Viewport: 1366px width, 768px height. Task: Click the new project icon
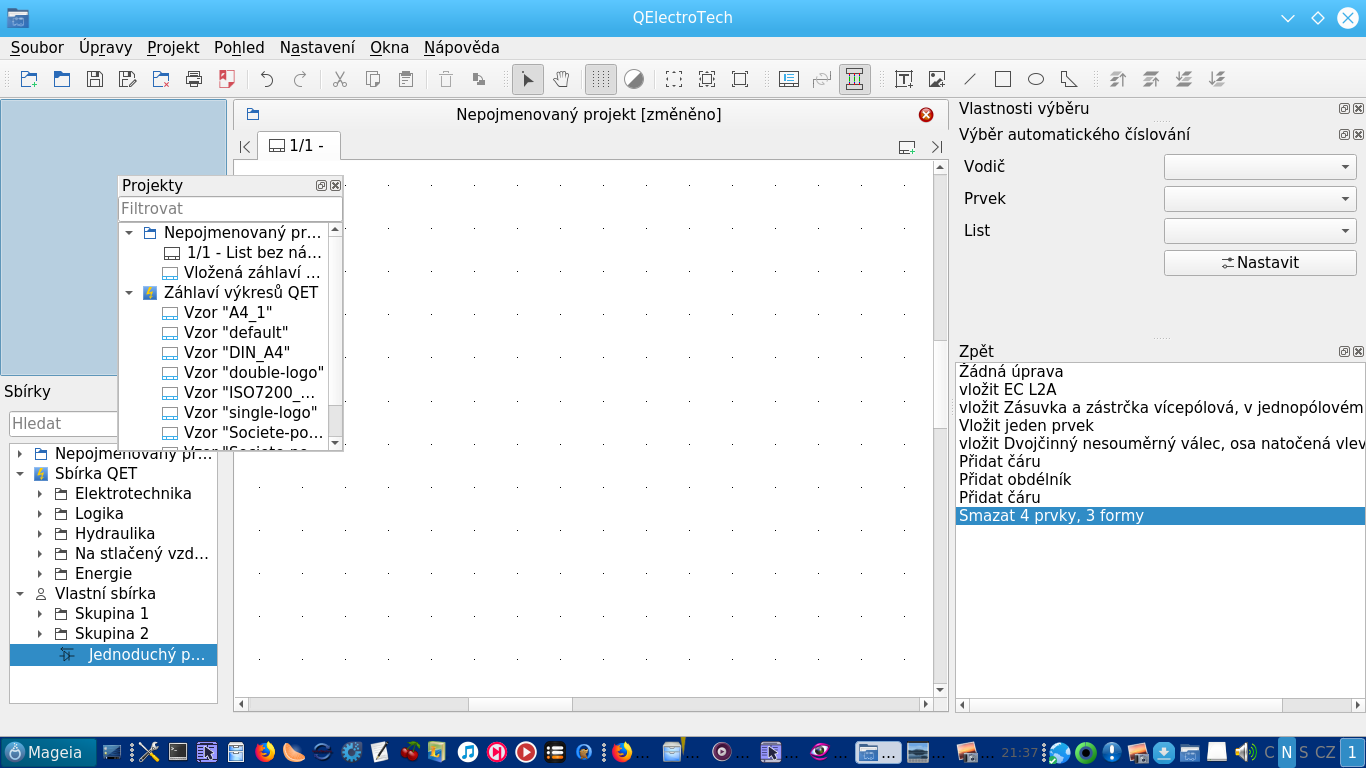pyautogui.click(x=29, y=79)
